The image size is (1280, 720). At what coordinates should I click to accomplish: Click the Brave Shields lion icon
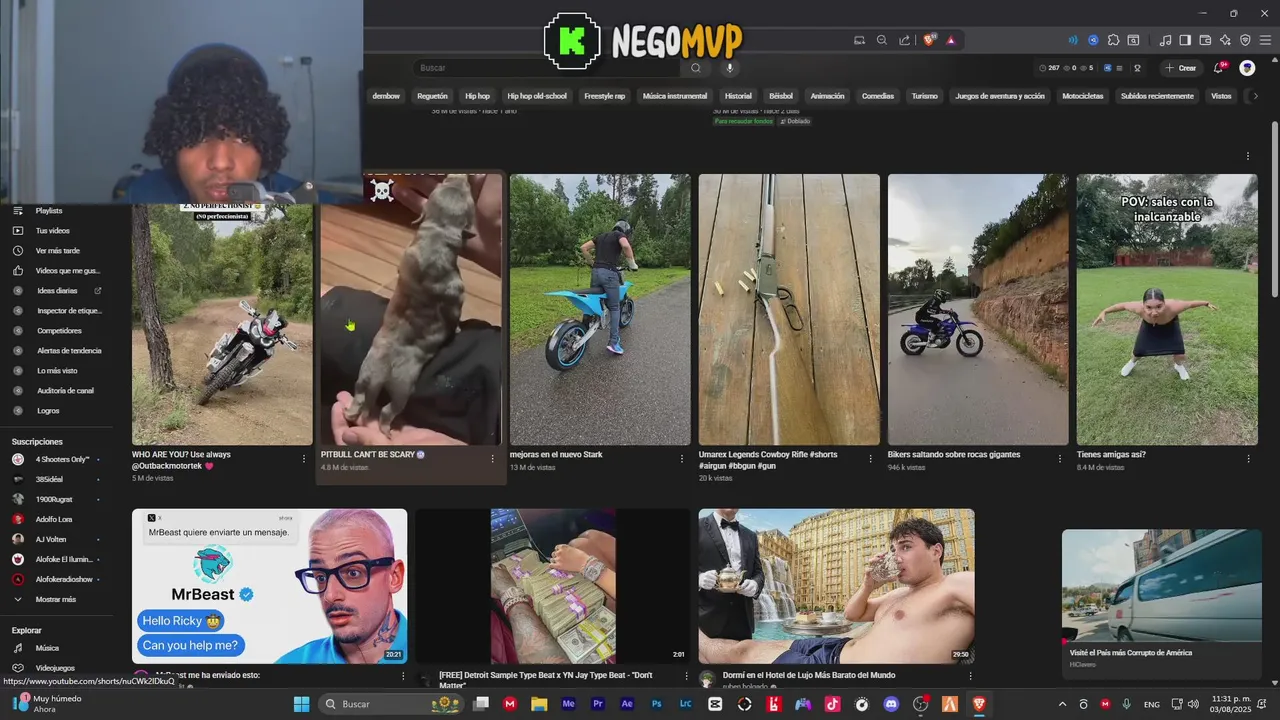click(929, 40)
